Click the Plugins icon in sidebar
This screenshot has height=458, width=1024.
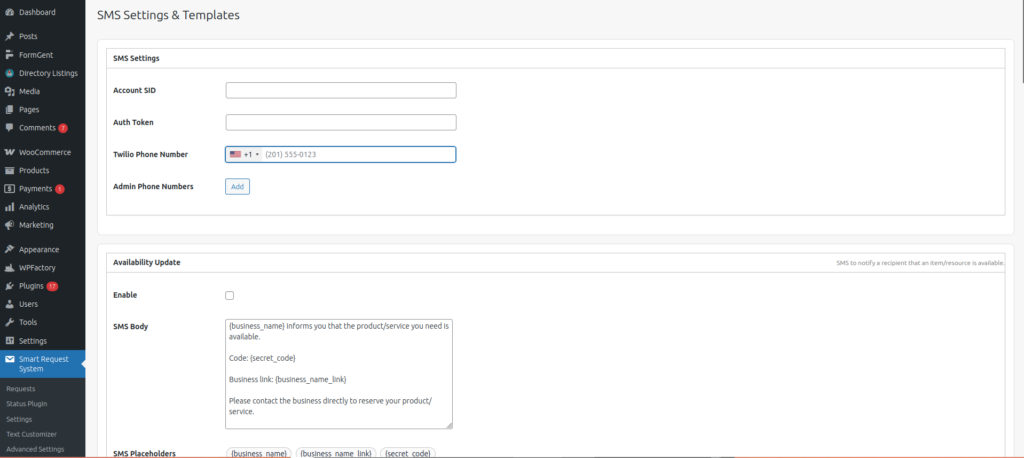tap(9, 286)
